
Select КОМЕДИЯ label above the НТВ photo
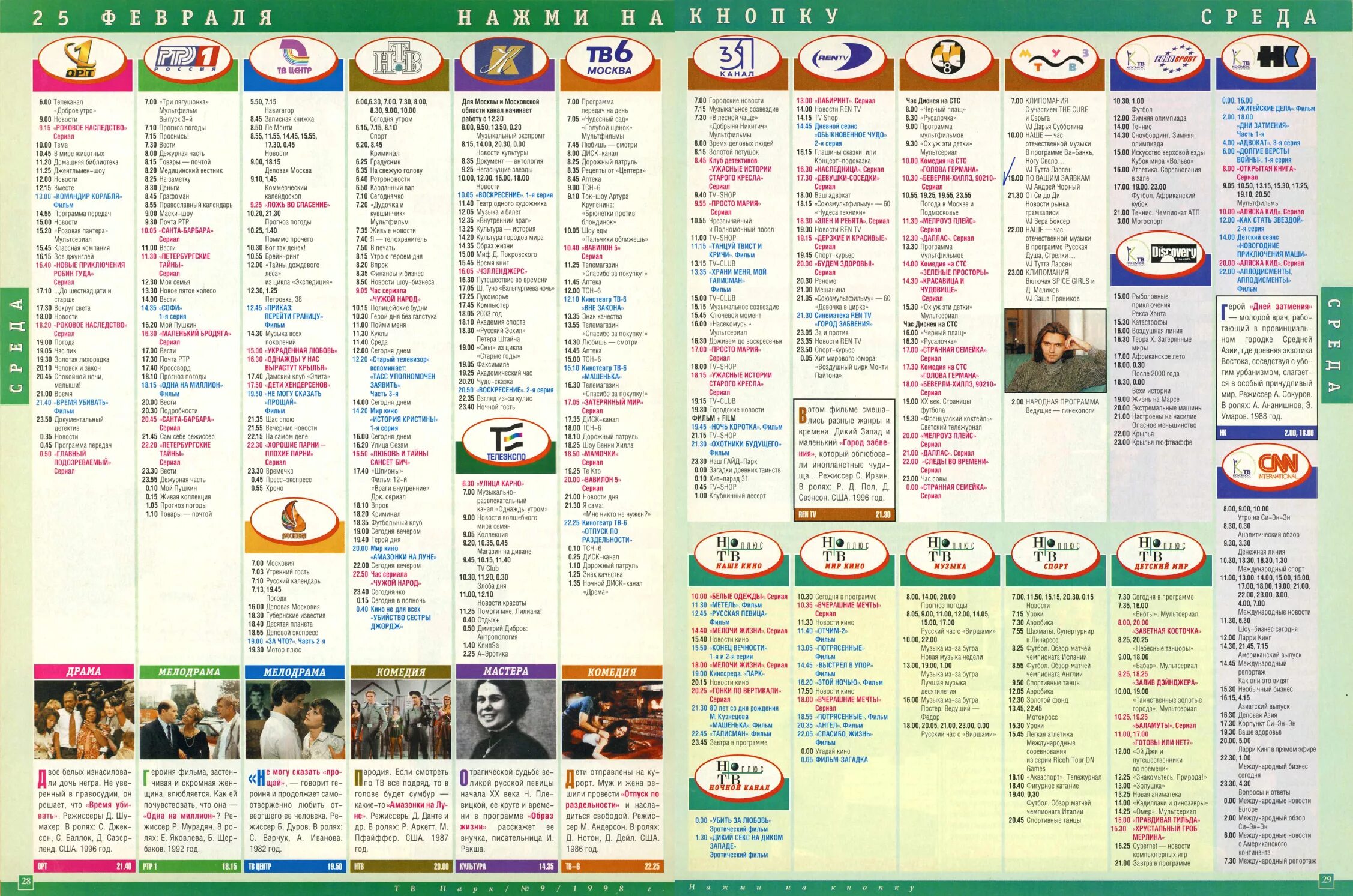point(400,672)
